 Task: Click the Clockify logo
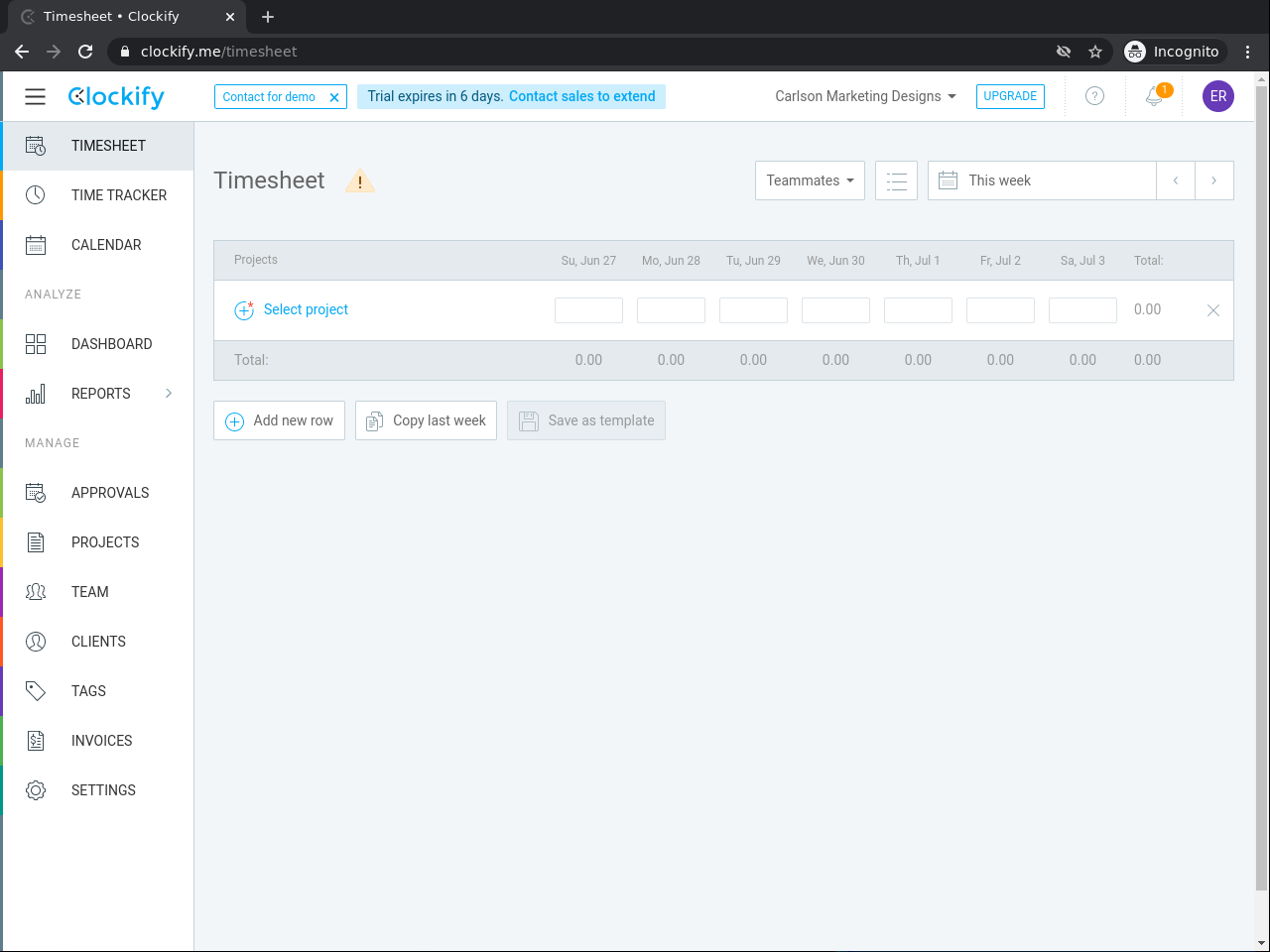[116, 96]
